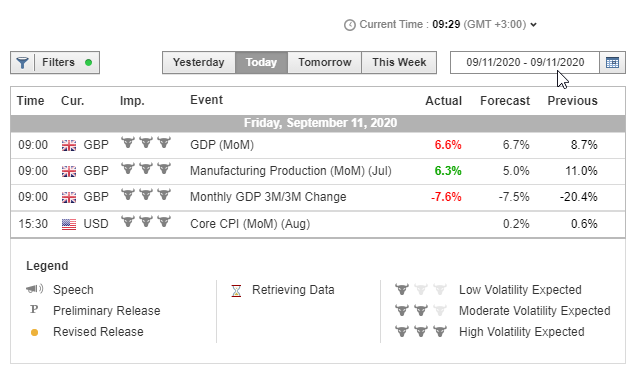The height and width of the screenshot is (380, 634).
Task: Open the Filters button
Action: [x=55, y=63]
